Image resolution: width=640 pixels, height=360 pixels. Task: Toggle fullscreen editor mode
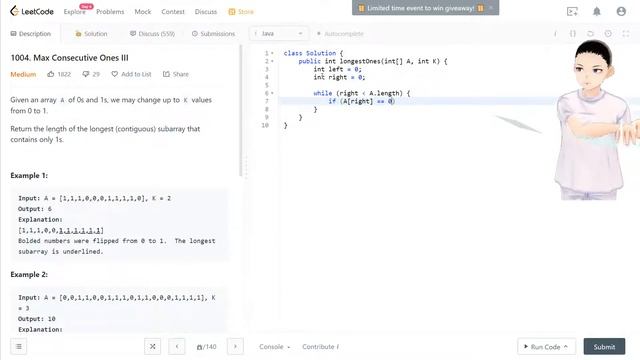click(x=626, y=33)
